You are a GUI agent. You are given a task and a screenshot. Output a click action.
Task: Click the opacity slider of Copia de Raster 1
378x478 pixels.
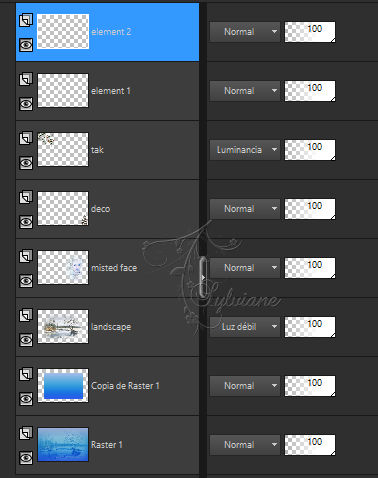(x=310, y=386)
